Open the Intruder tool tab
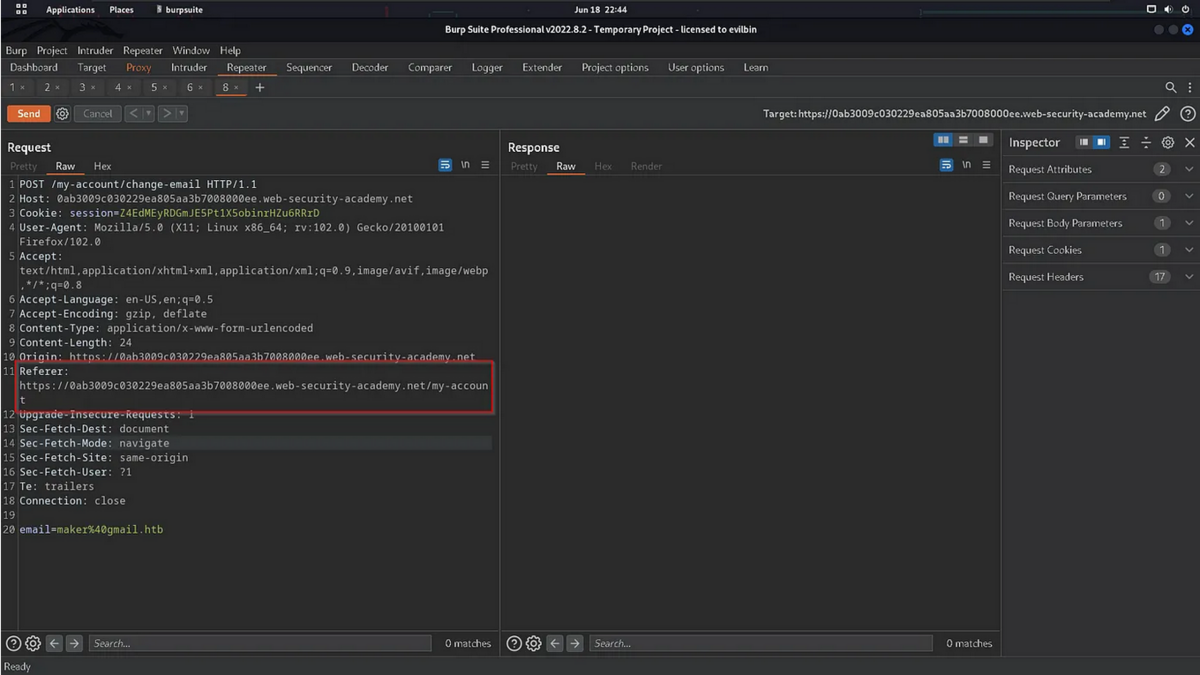 pos(188,67)
